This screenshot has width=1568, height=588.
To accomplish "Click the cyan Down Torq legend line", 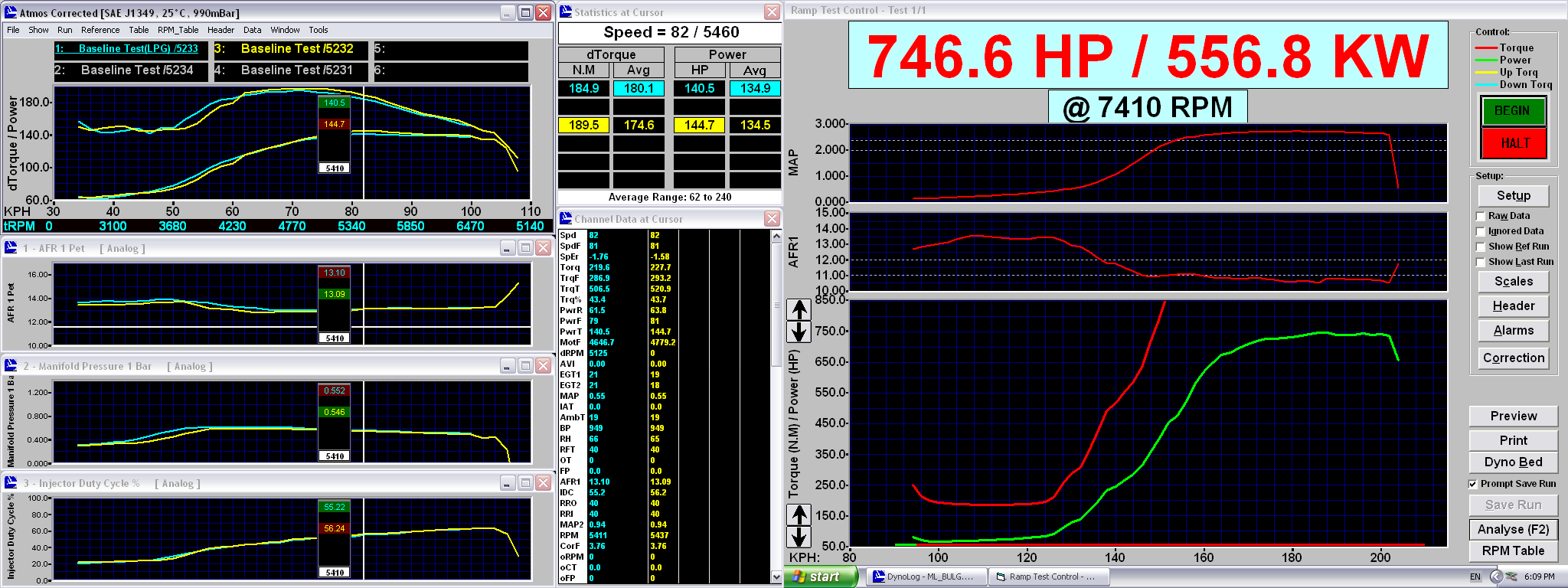I will [x=1486, y=85].
